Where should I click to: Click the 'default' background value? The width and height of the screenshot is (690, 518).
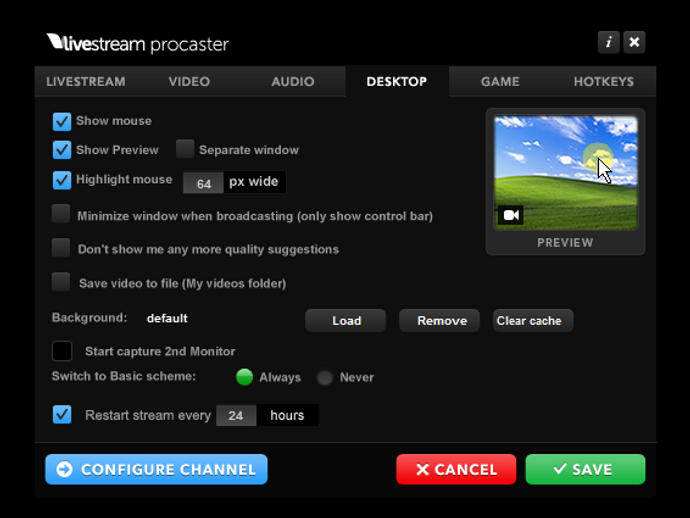click(x=167, y=318)
